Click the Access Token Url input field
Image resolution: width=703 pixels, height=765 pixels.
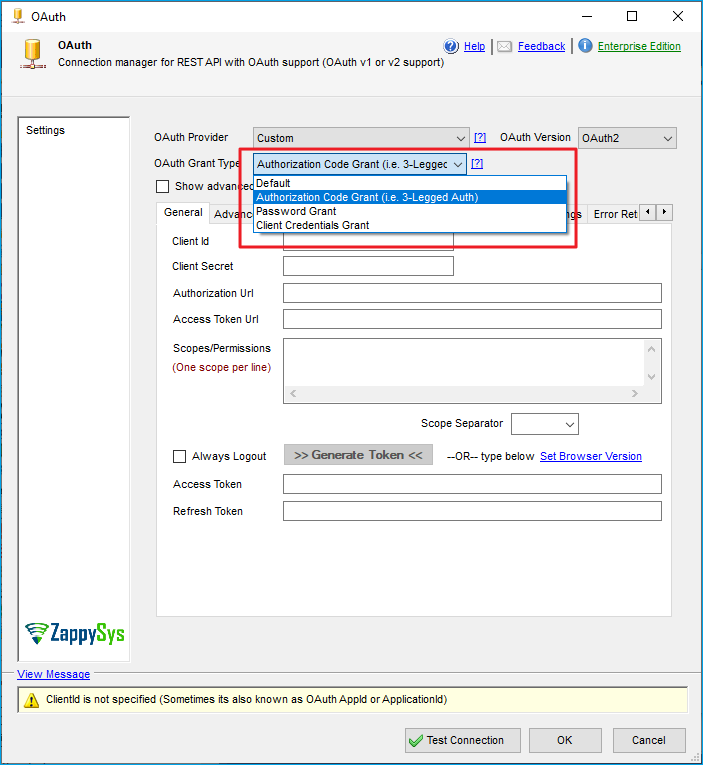[x=472, y=319]
